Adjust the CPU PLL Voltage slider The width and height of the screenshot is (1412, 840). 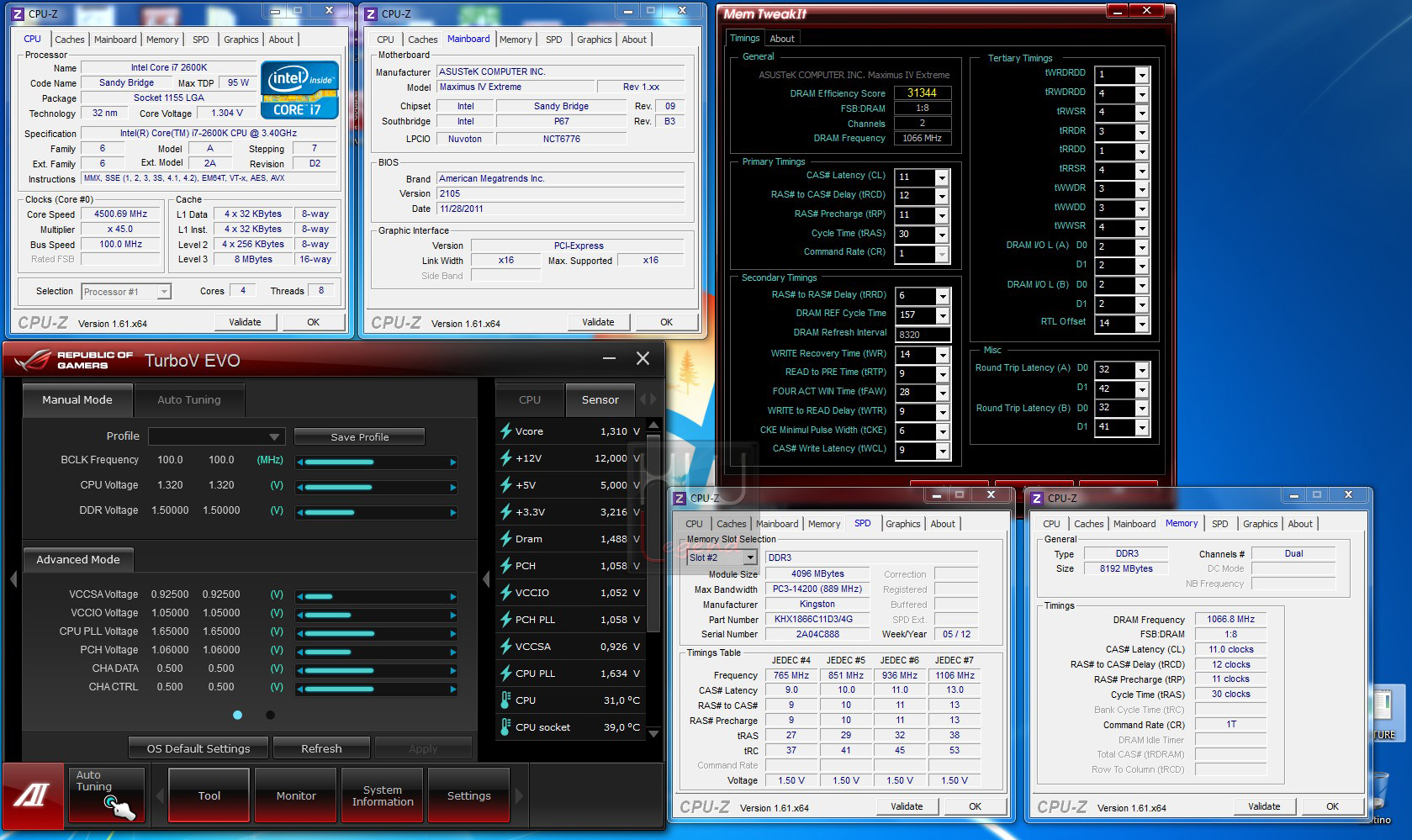(377, 633)
